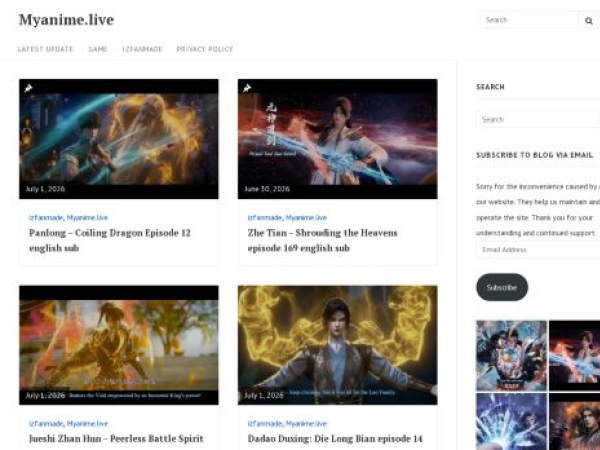Open the Privacy Policy menu item
The image size is (600, 450).
pos(205,49)
